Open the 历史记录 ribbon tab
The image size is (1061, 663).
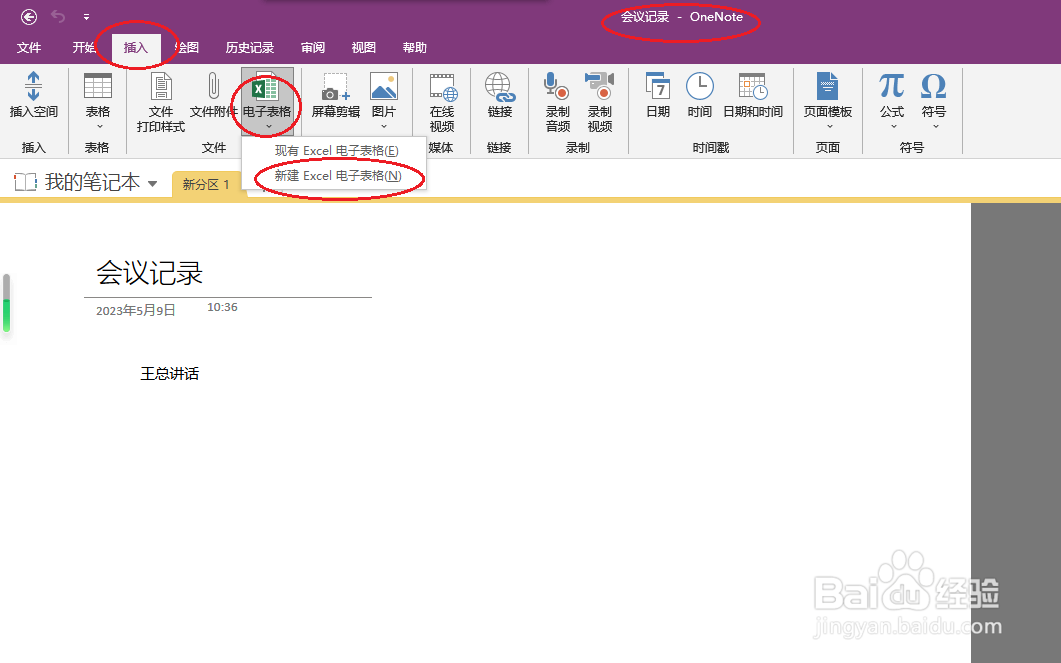coord(250,47)
